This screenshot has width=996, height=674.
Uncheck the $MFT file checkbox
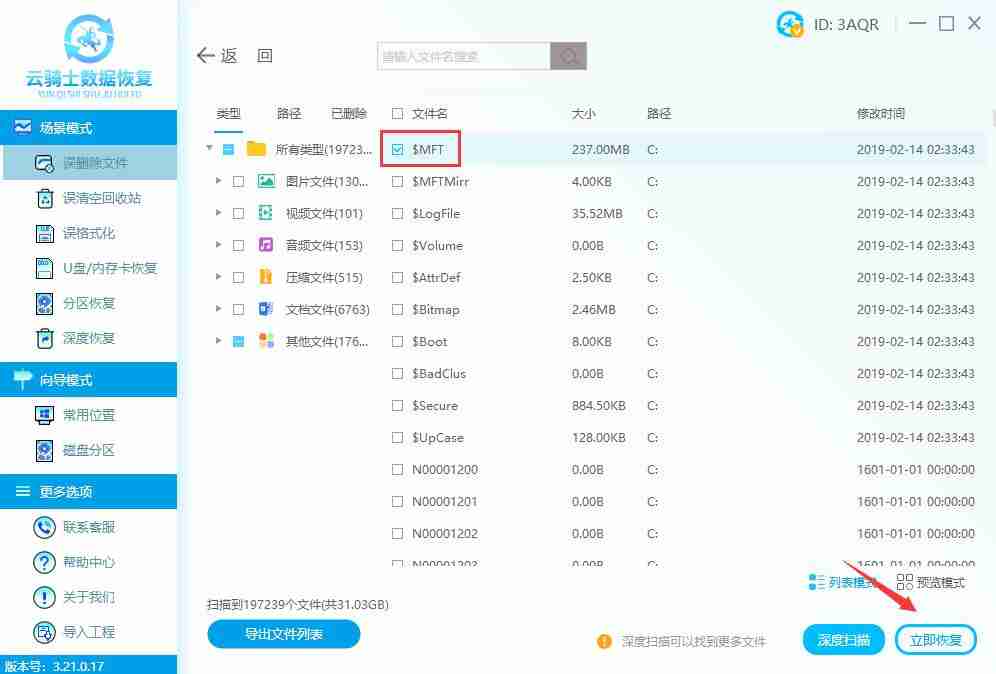(398, 149)
